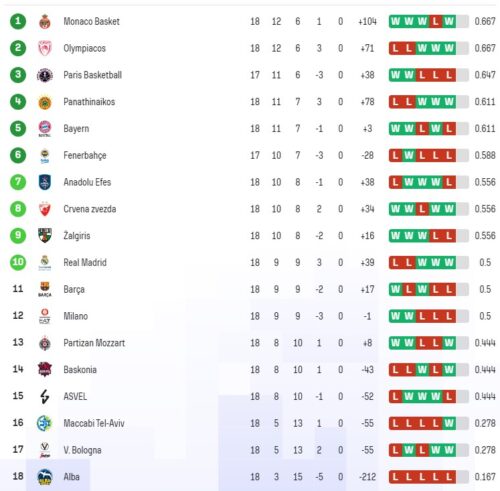
Task: Select the Bayern club badge
Action: point(45,129)
